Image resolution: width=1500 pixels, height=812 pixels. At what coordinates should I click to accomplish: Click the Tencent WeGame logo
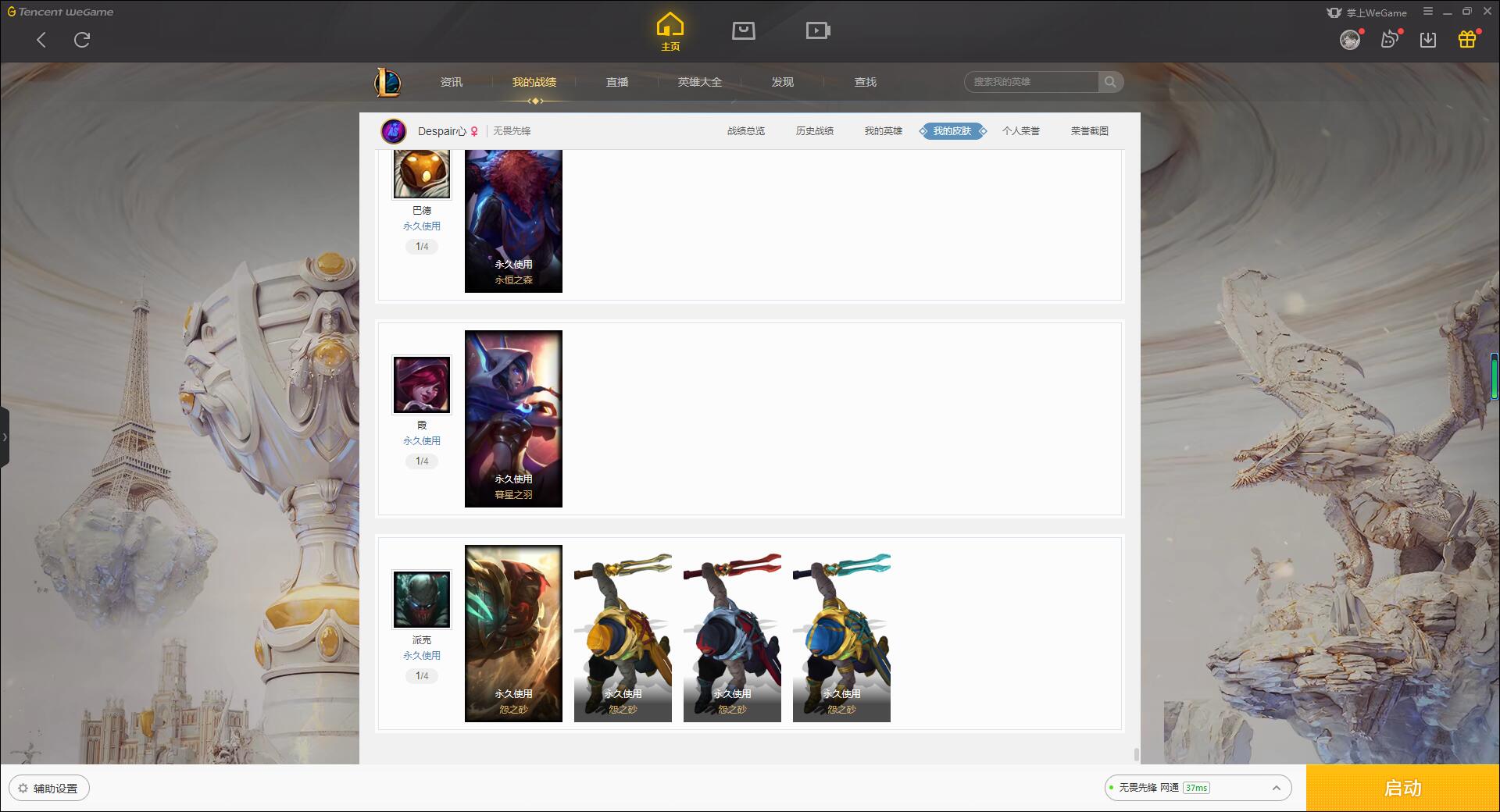[x=61, y=12]
